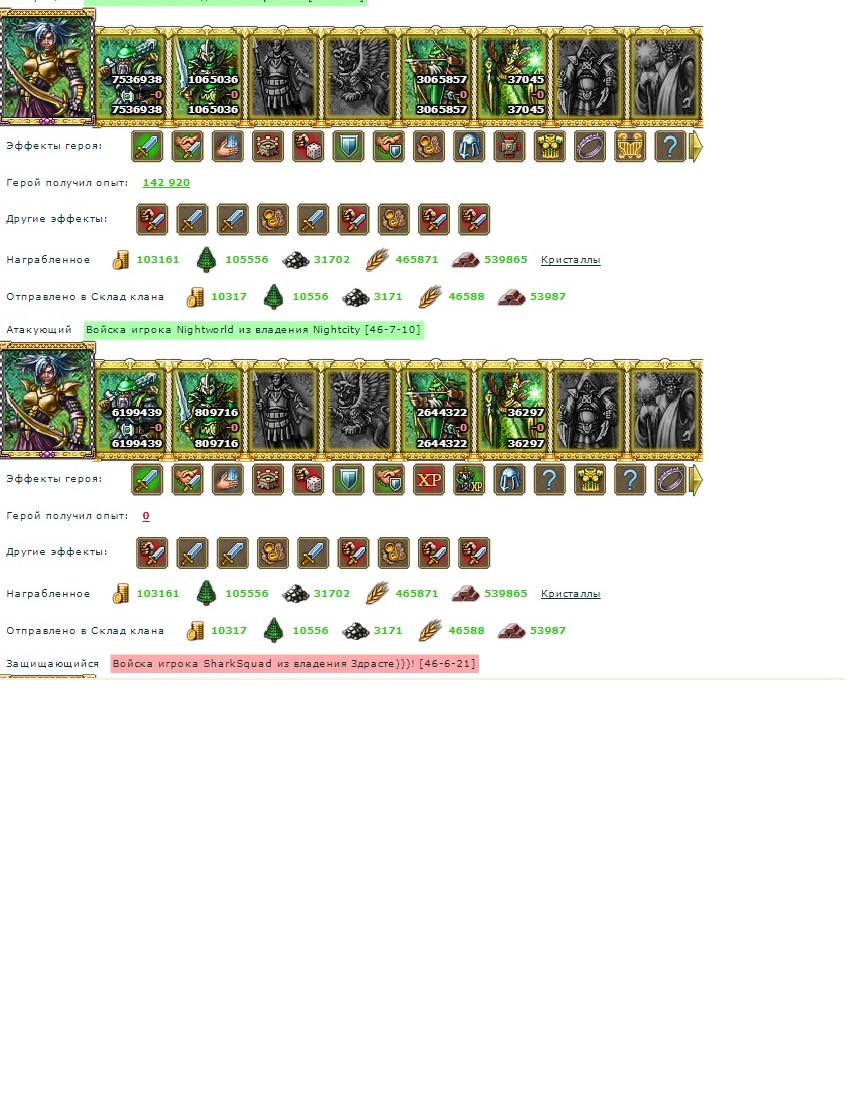
Task: Open the red 0 hero experience link
Action: pyautogui.click(x=146, y=516)
